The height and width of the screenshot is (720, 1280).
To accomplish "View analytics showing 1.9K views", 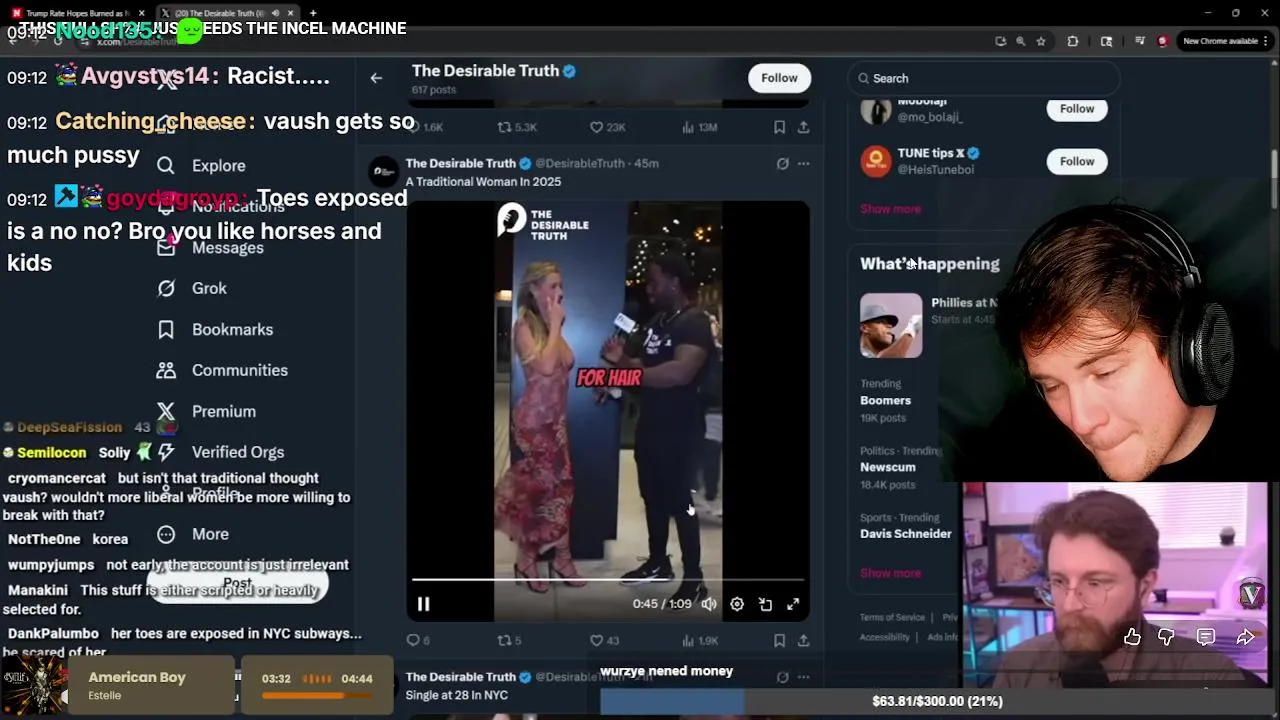I will click(699, 640).
